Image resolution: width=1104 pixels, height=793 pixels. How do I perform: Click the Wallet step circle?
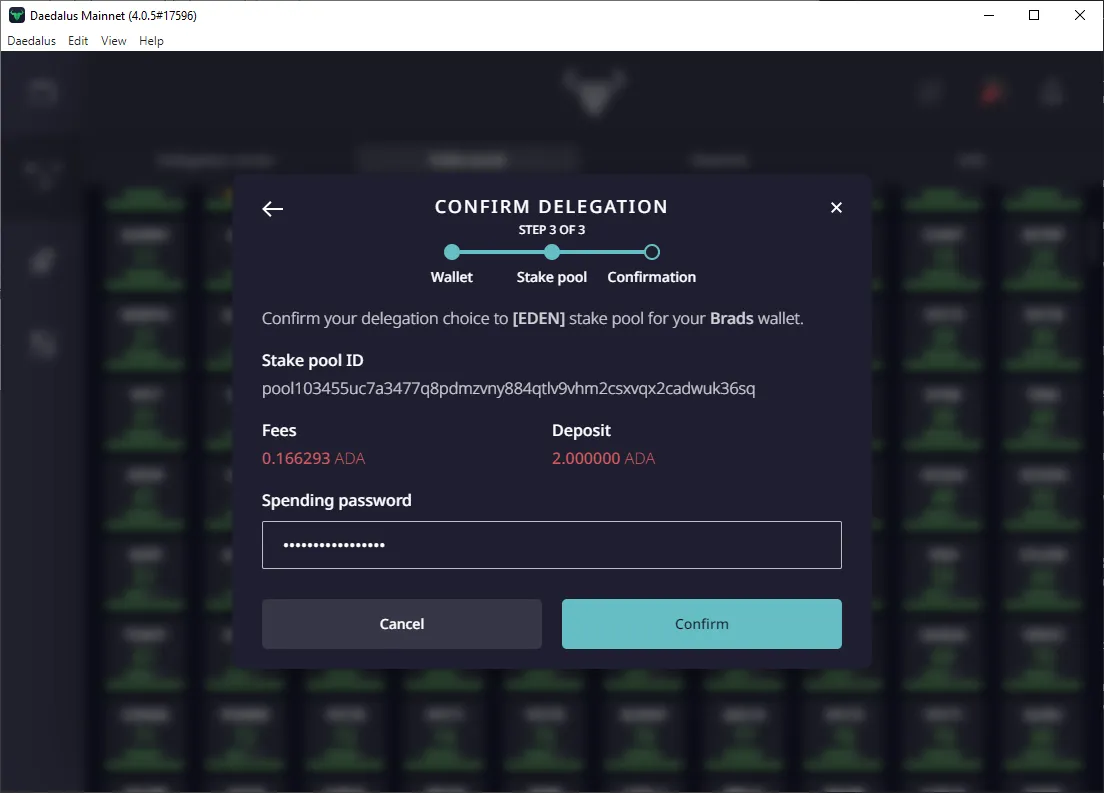click(452, 252)
